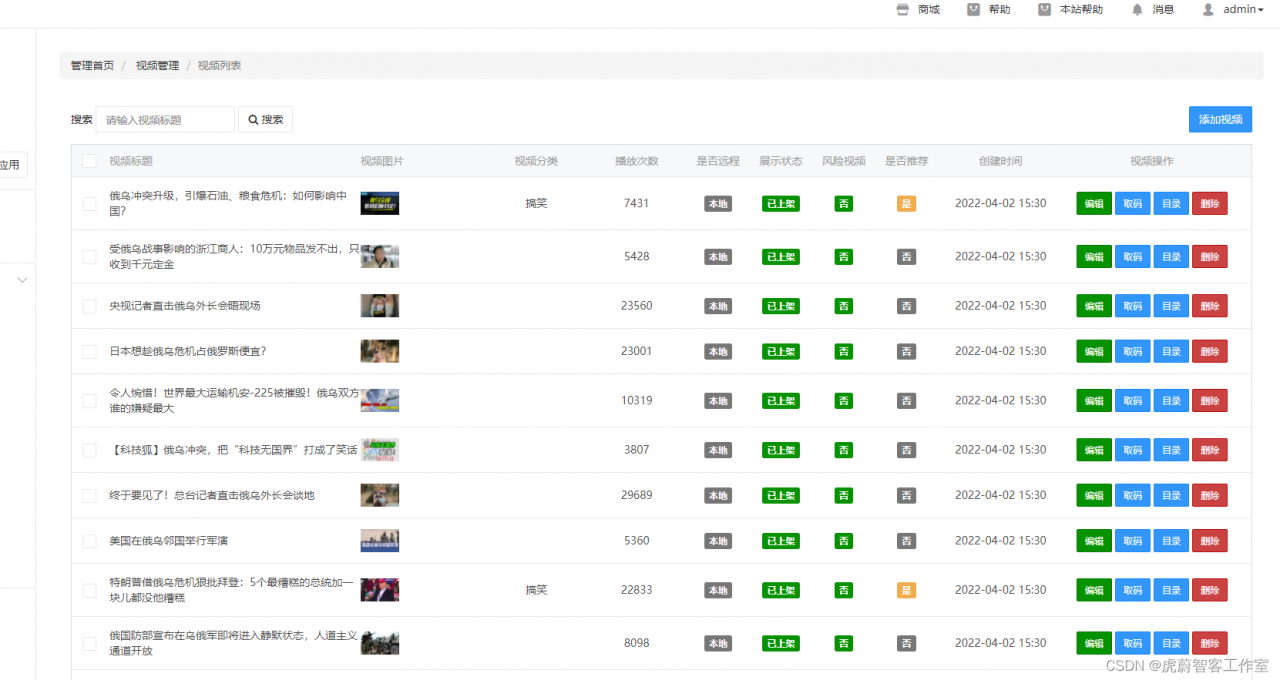Open the admin account dropdown
This screenshot has width=1280, height=680.
1243,9
